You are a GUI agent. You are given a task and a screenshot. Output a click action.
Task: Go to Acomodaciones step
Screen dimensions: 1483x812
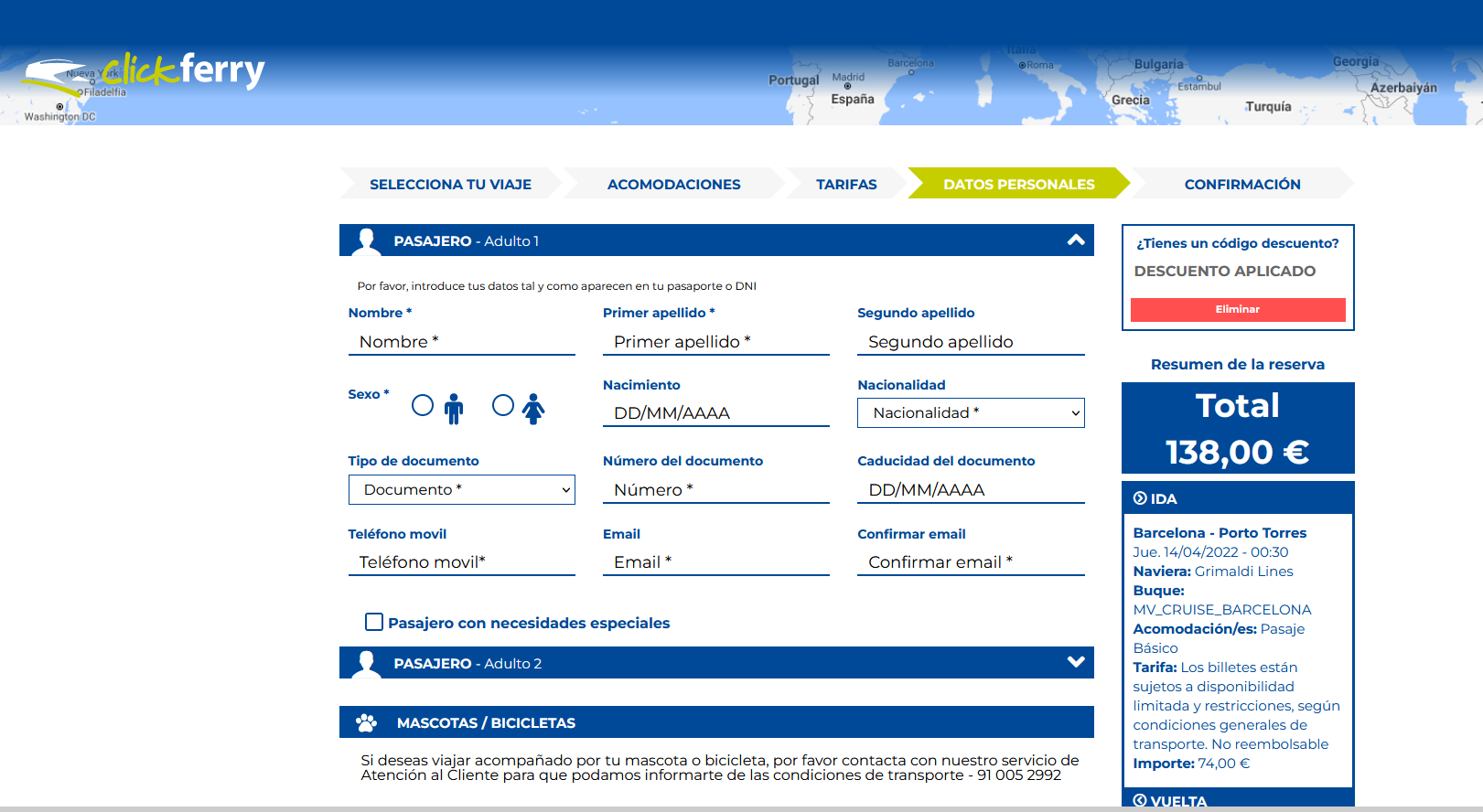[x=674, y=184]
